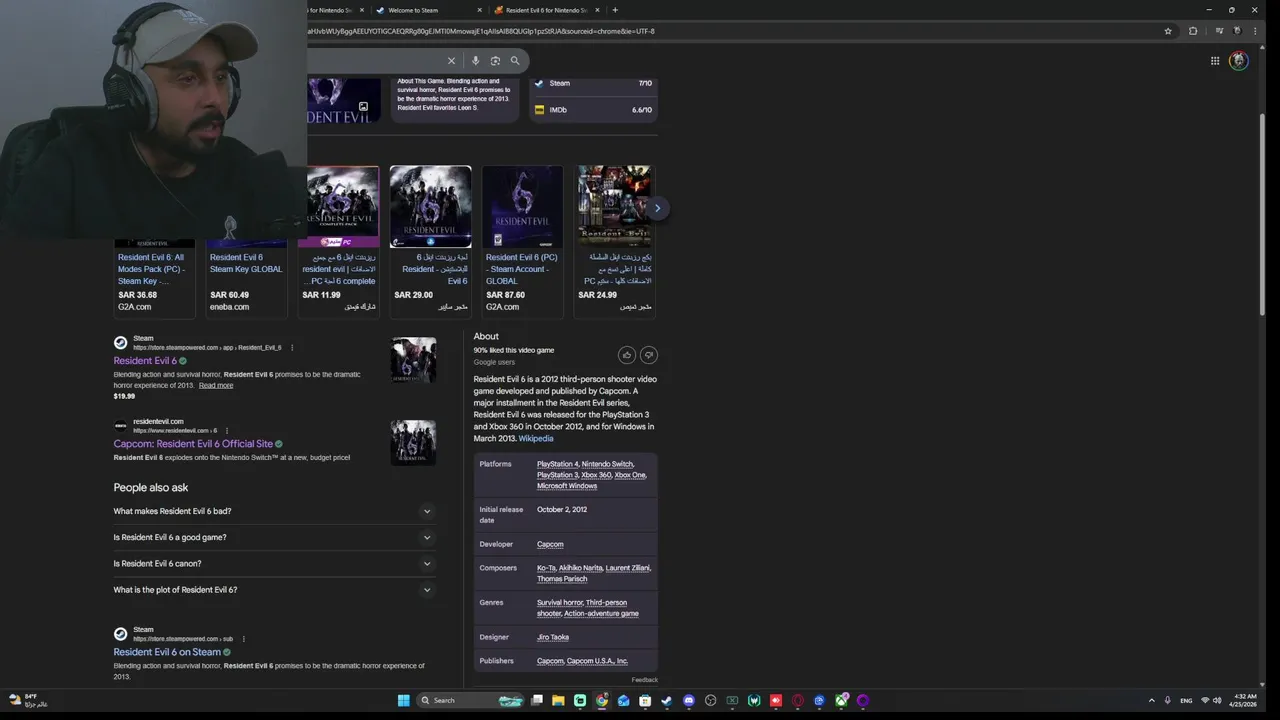Screen dimensions: 1280x720
Task: Open more options for residentevil.com result
Action: [227, 431]
